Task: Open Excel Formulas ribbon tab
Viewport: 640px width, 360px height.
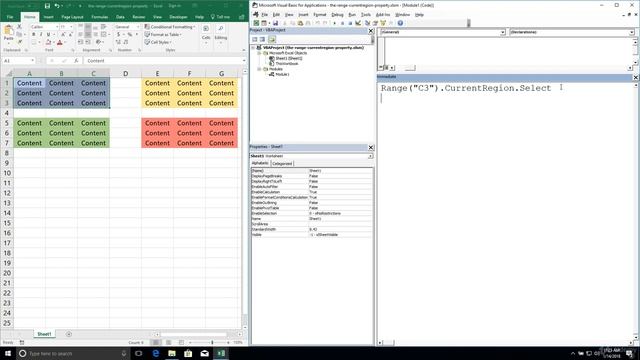Action: coord(100,17)
